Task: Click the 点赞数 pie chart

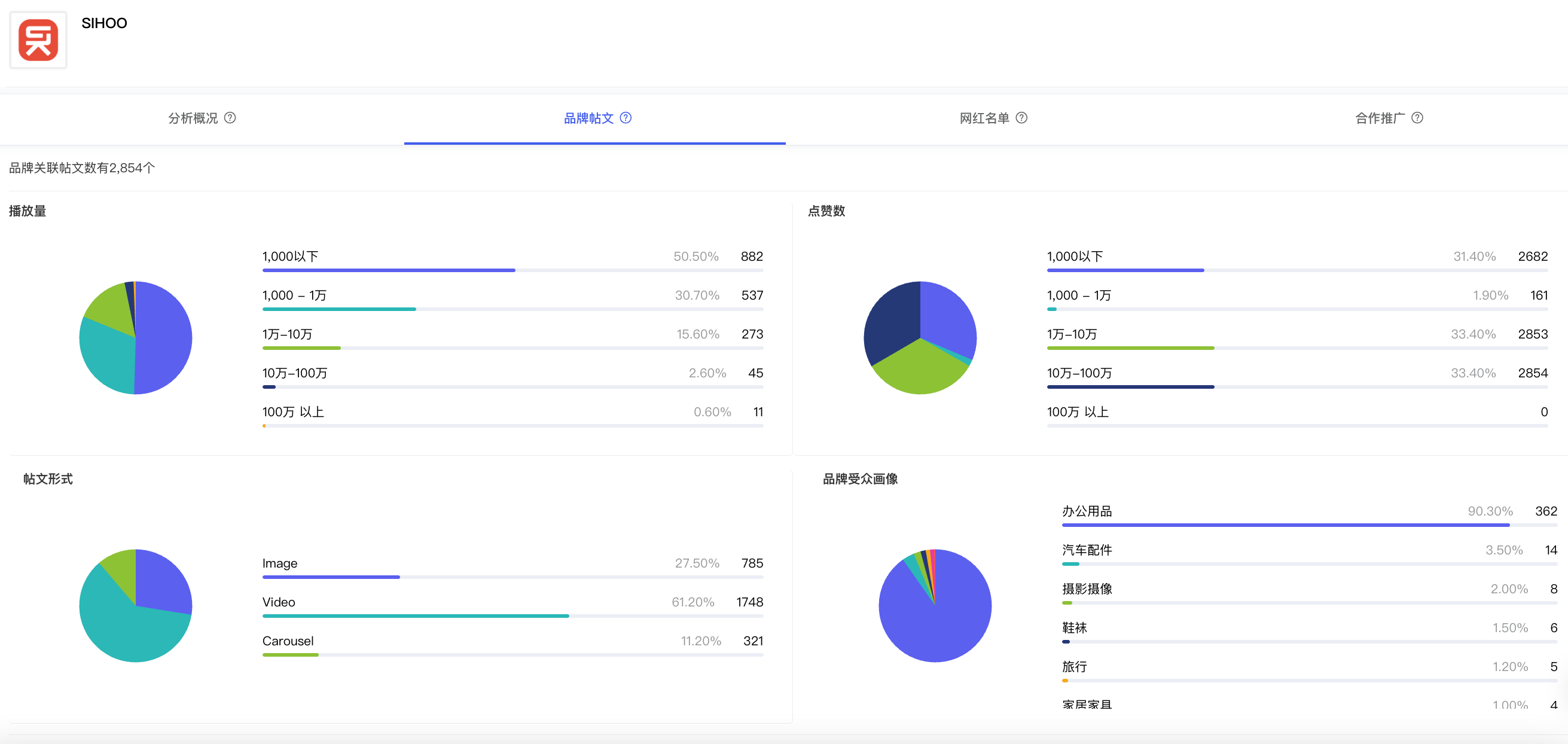Action: [x=920, y=337]
